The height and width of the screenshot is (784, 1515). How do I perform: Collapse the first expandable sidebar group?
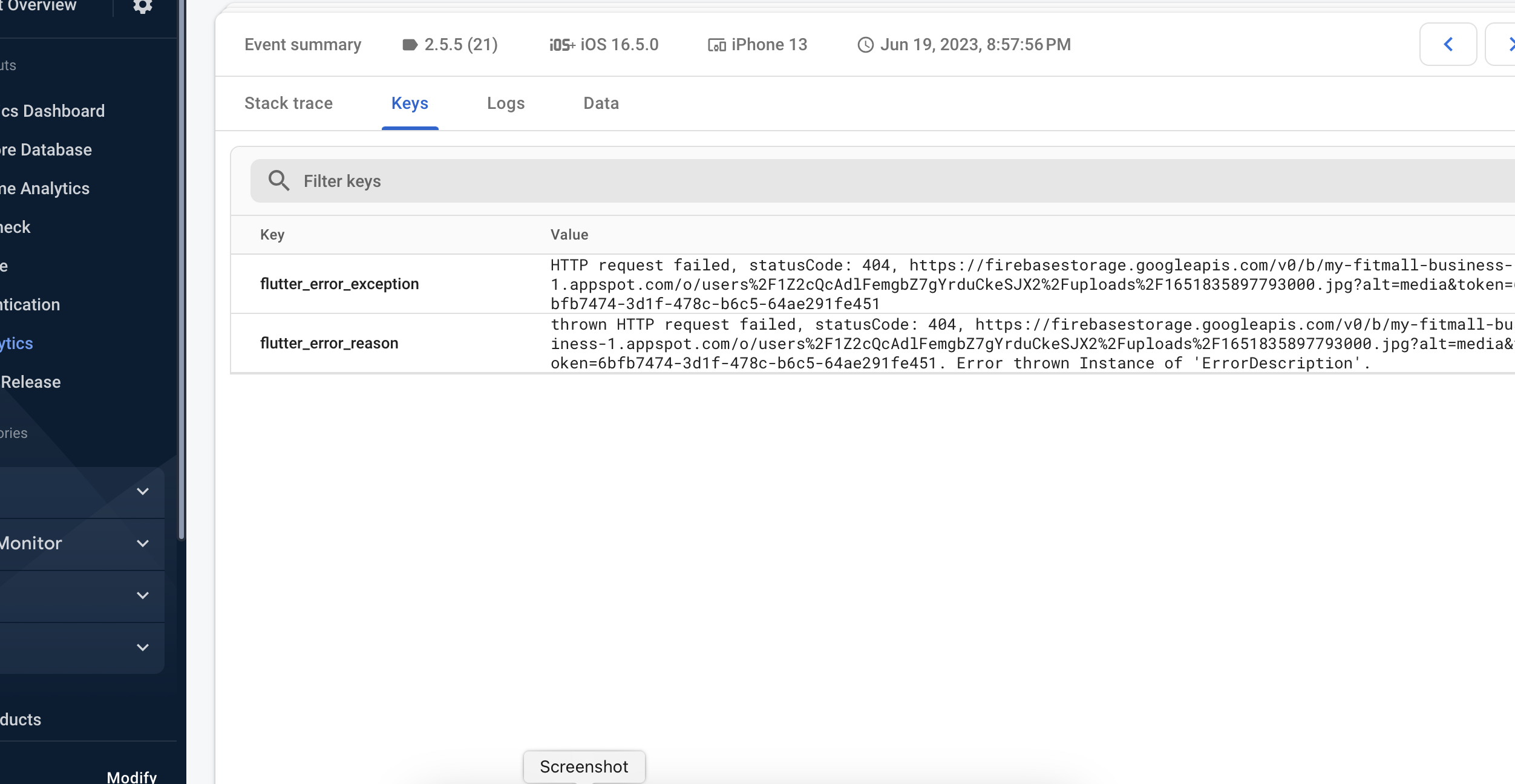coord(142,491)
